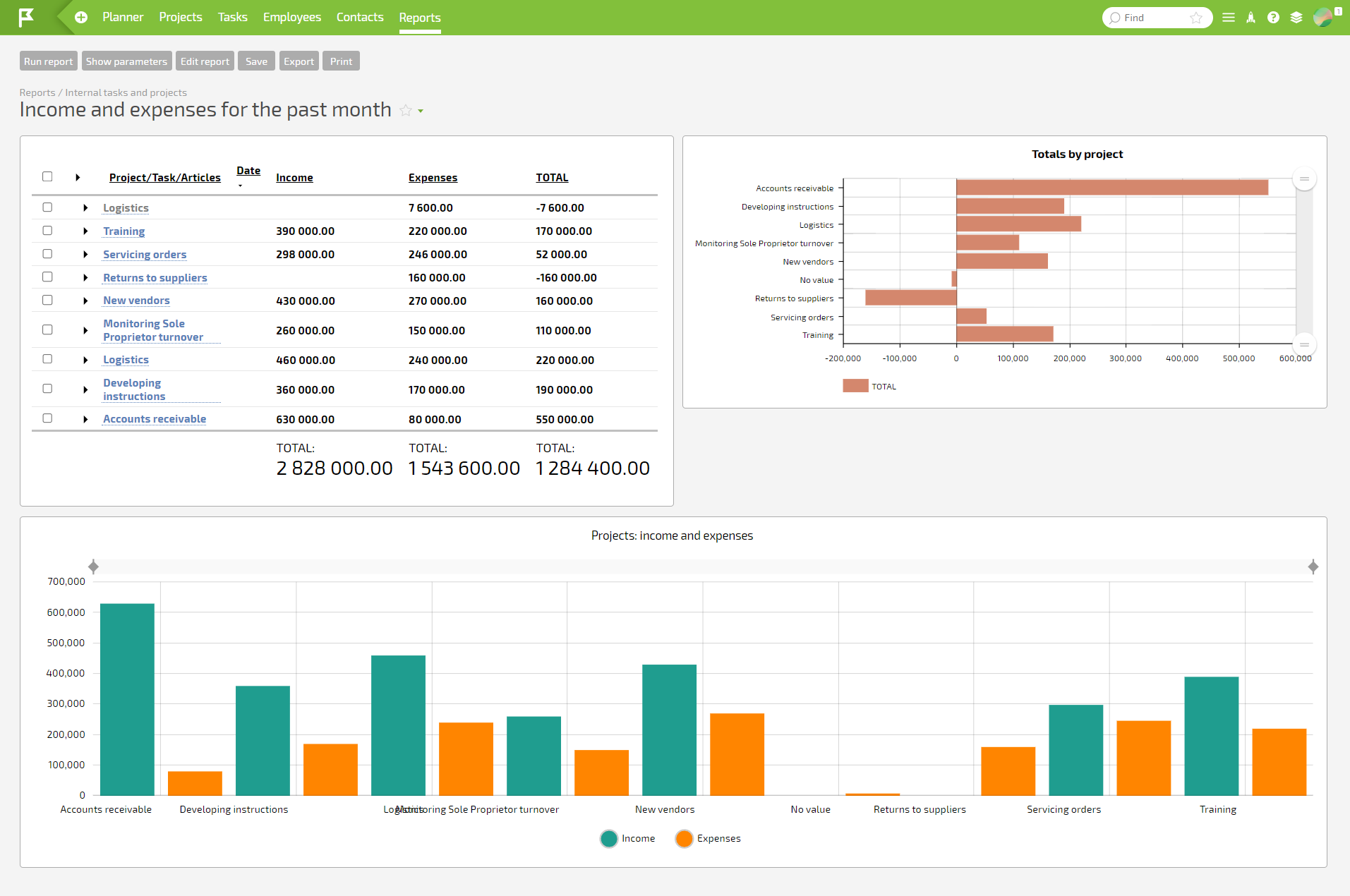
Task: Click Show parameters button
Action: coord(126,61)
